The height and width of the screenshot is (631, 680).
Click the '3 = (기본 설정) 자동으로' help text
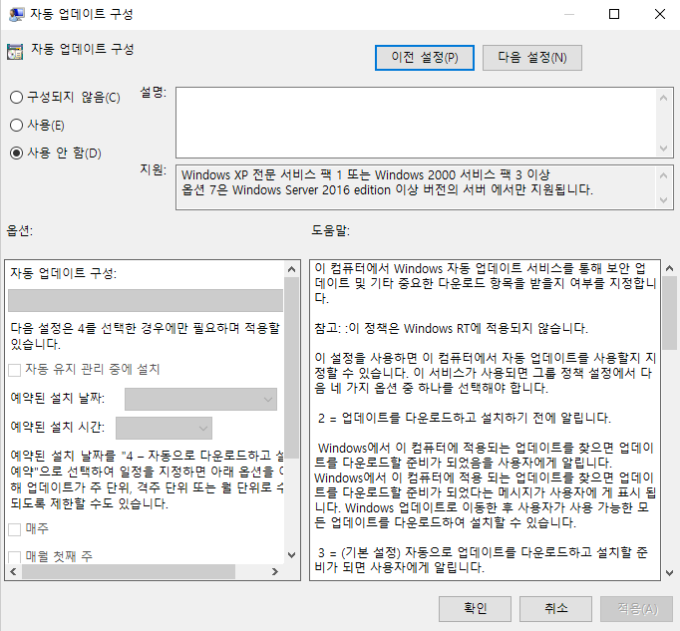coord(481,559)
